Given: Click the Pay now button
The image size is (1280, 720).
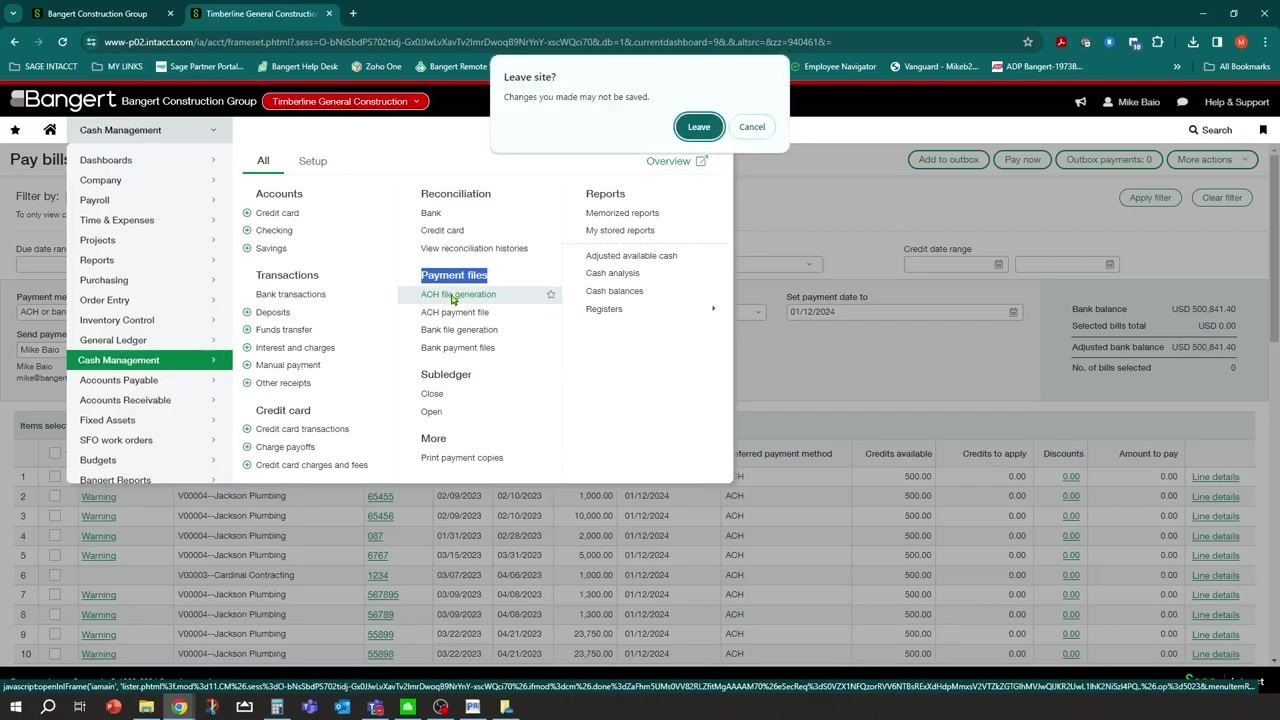Looking at the screenshot, I should [x=1022, y=159].
